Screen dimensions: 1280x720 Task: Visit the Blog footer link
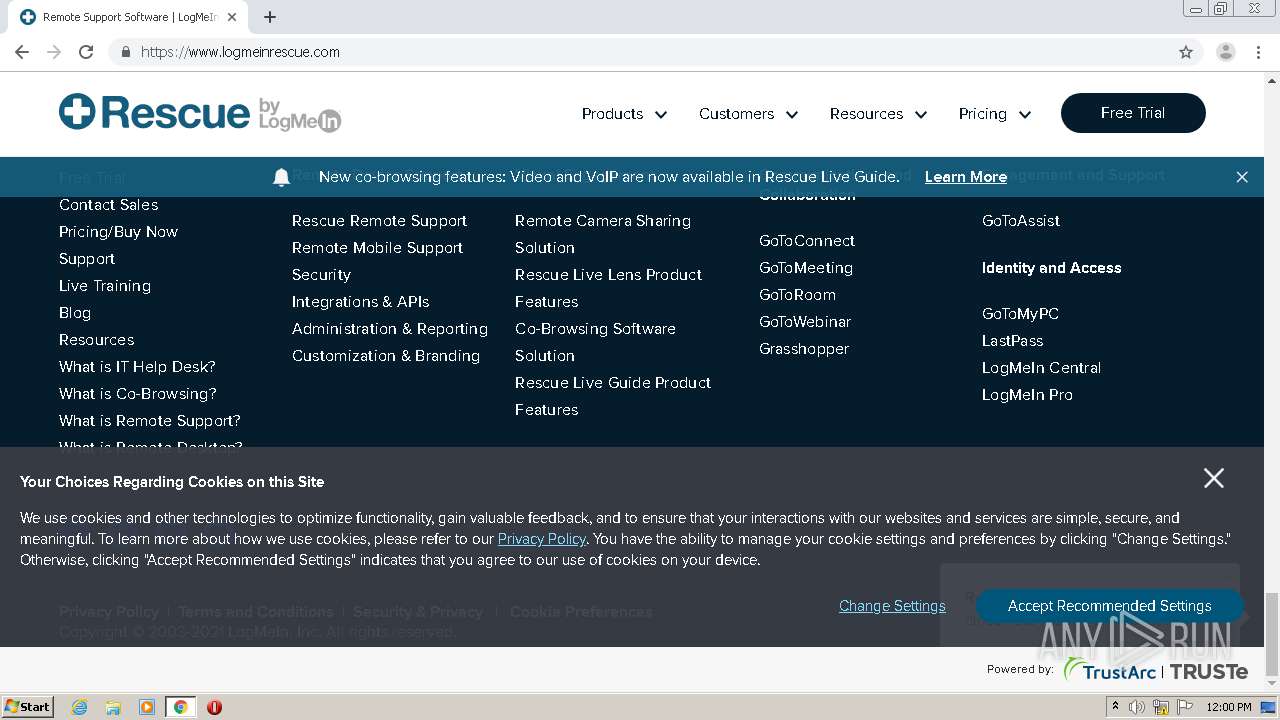pos(75,313)
